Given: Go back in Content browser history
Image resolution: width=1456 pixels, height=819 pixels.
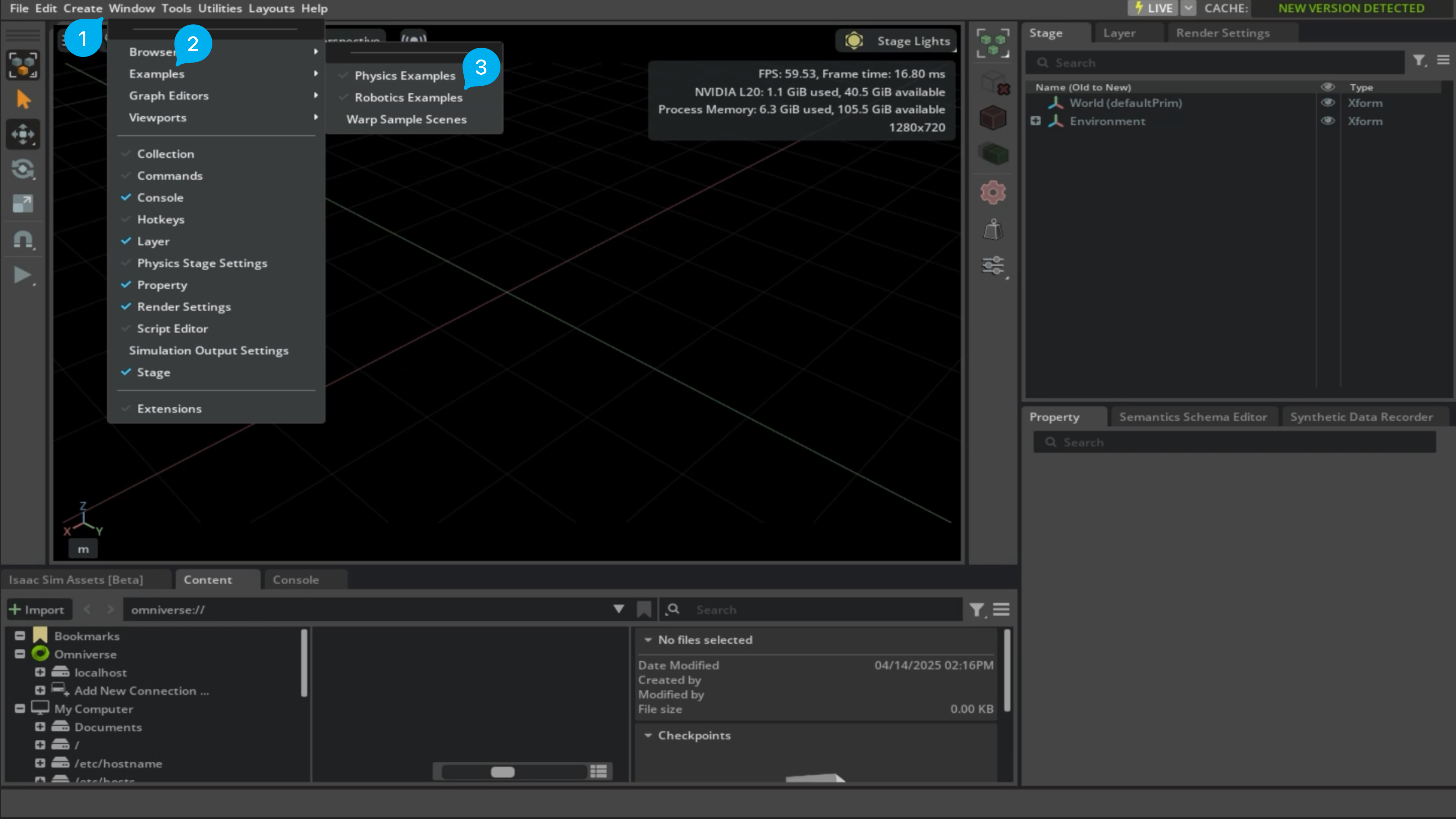Looking at the screenshot, I should (87, 609).
